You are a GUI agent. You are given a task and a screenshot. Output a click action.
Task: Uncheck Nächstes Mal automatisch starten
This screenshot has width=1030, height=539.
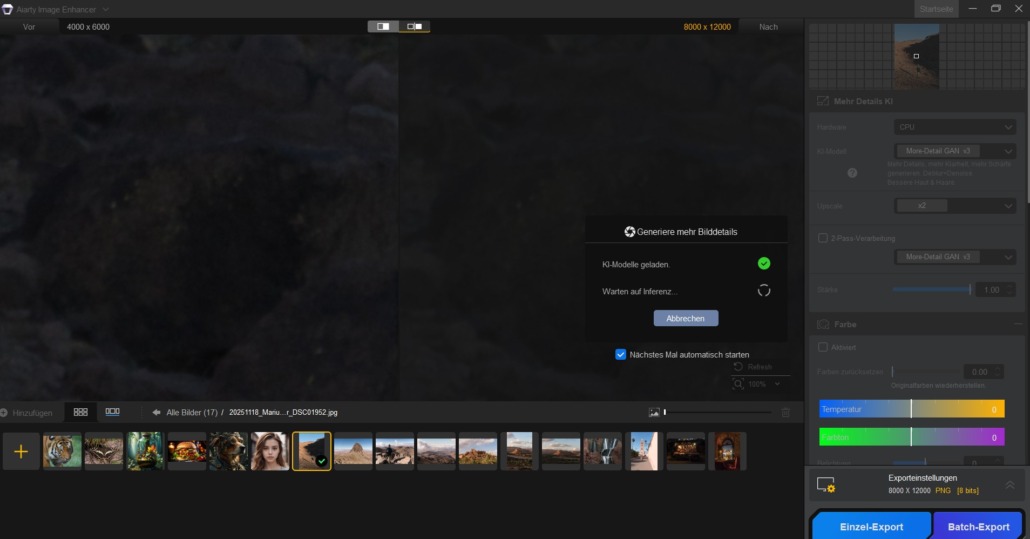click(621, 354)
